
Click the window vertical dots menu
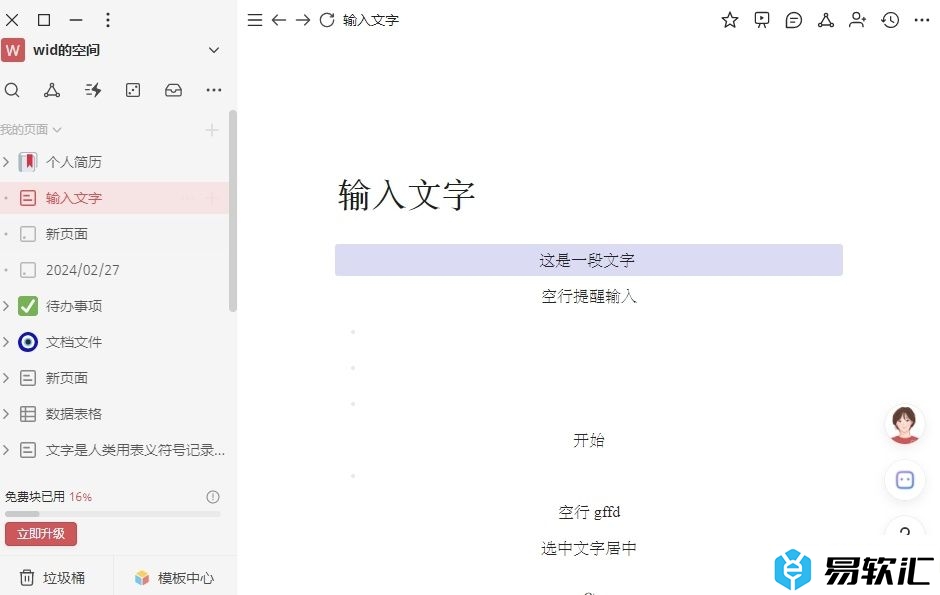tap(108, 20)
